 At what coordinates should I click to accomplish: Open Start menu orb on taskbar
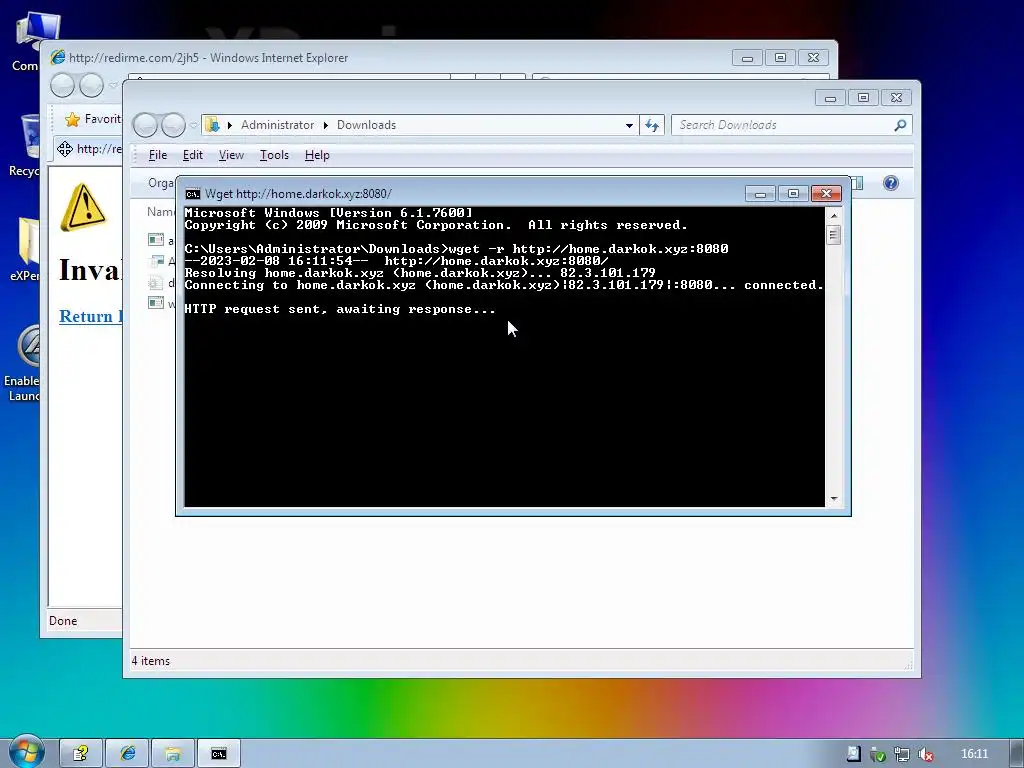(x=26, y=752)
